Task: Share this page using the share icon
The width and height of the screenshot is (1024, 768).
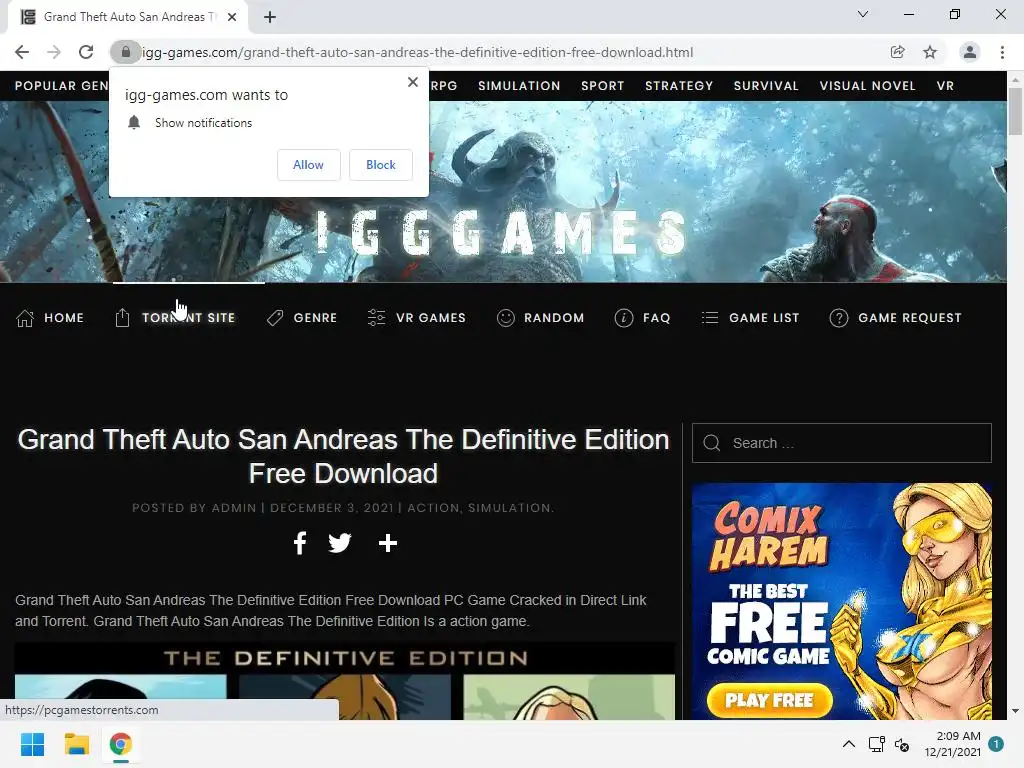Action: (897, 52)
